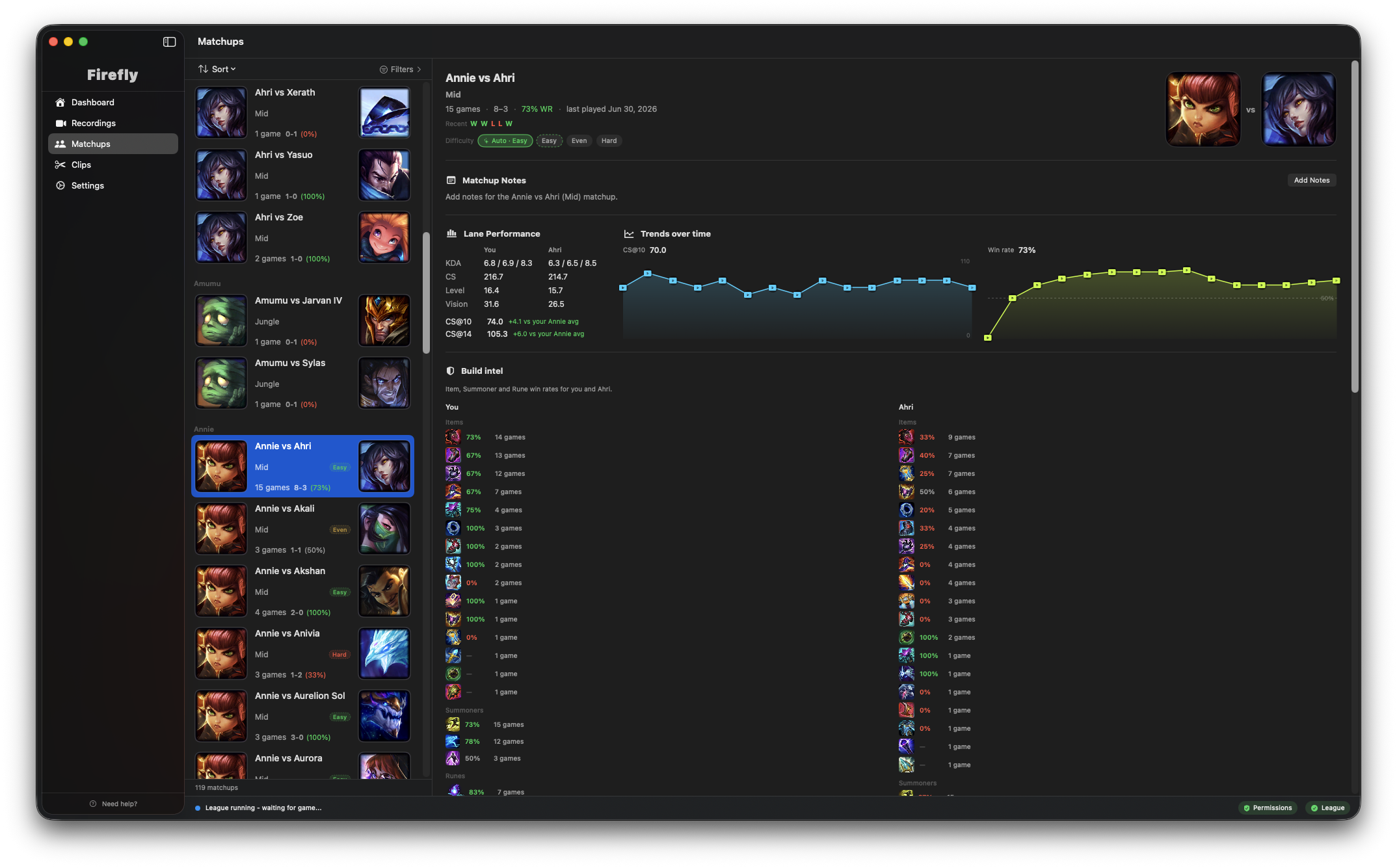The height and width of the screenshot is (868, 1397).
Task: Click the large Ahri portrait in header
Action: [x=1298, y=109]
